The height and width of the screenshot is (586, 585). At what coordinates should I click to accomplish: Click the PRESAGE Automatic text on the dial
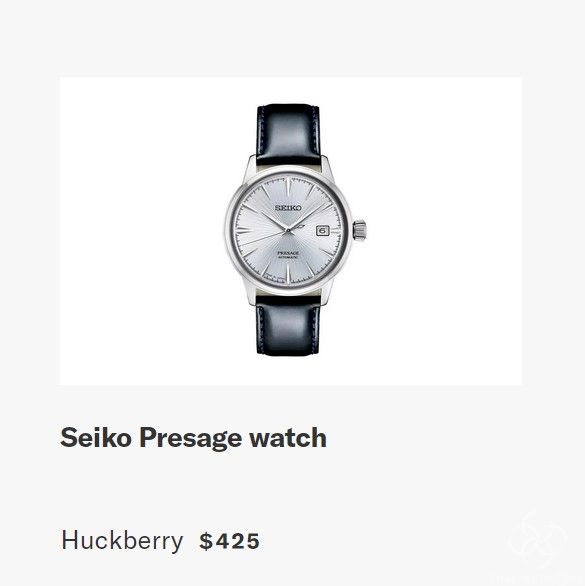click(288, 255)
